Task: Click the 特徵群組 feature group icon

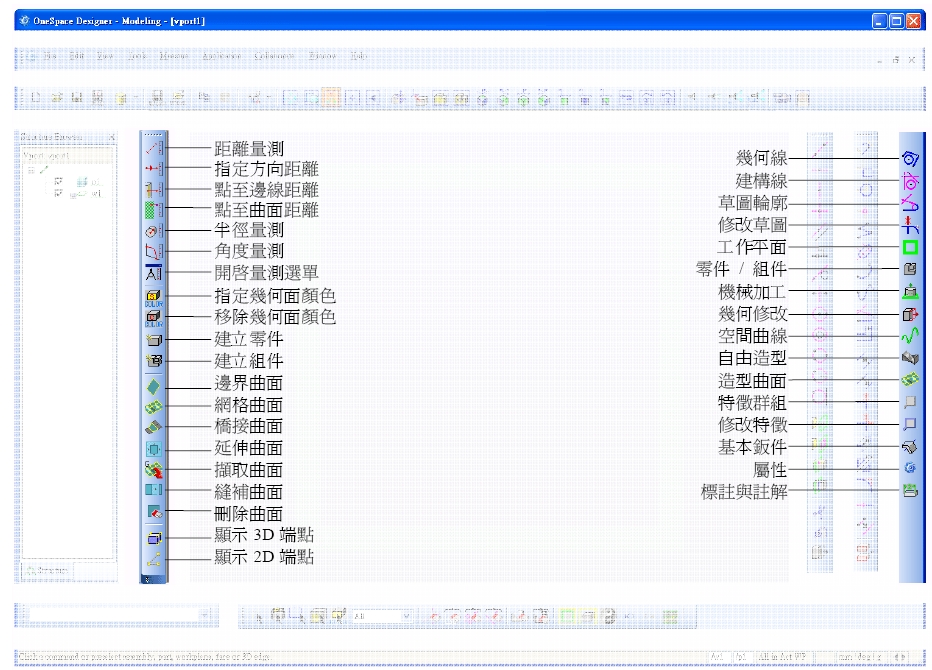Action: 910,402
